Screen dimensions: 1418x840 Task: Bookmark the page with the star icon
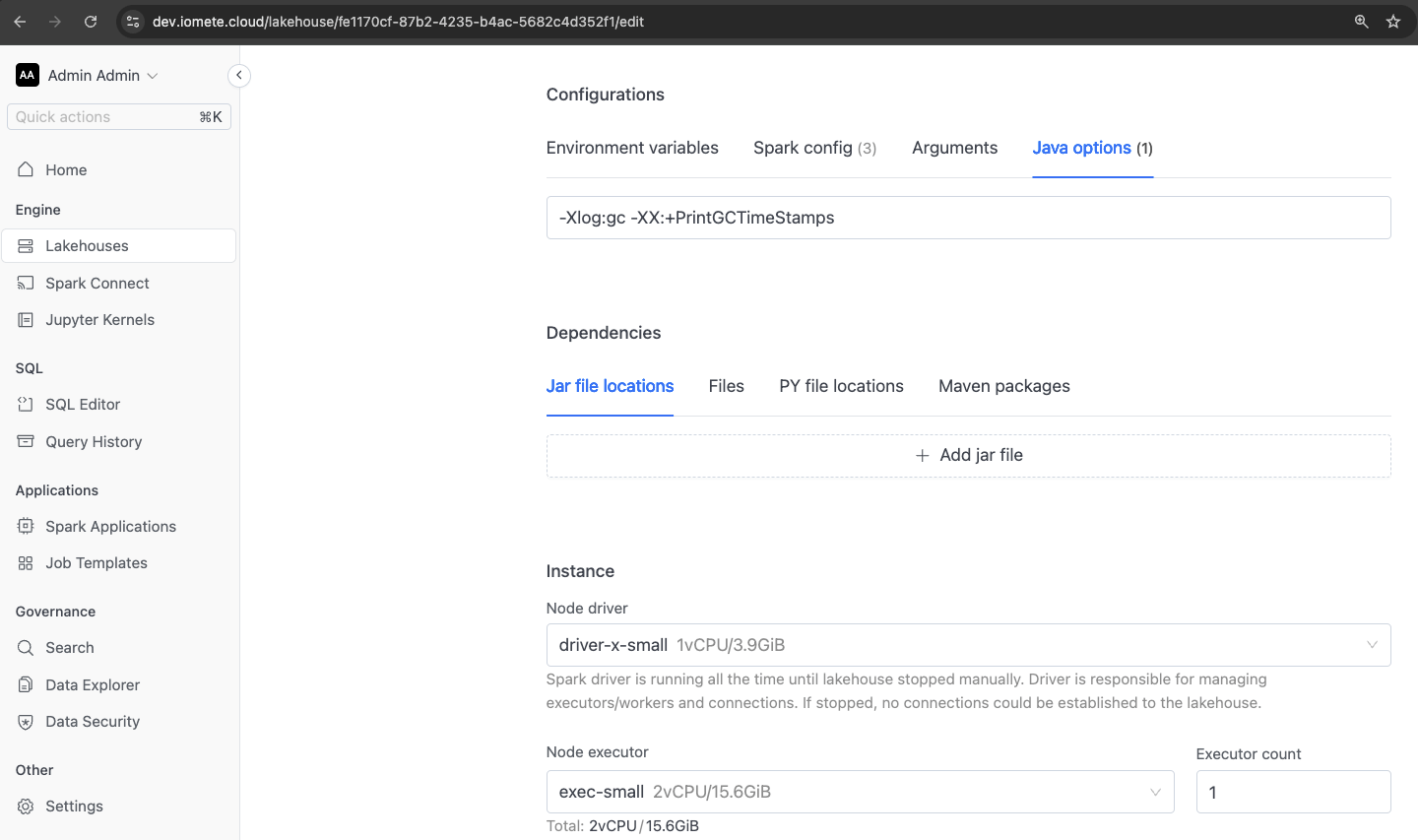point(1393,22)
